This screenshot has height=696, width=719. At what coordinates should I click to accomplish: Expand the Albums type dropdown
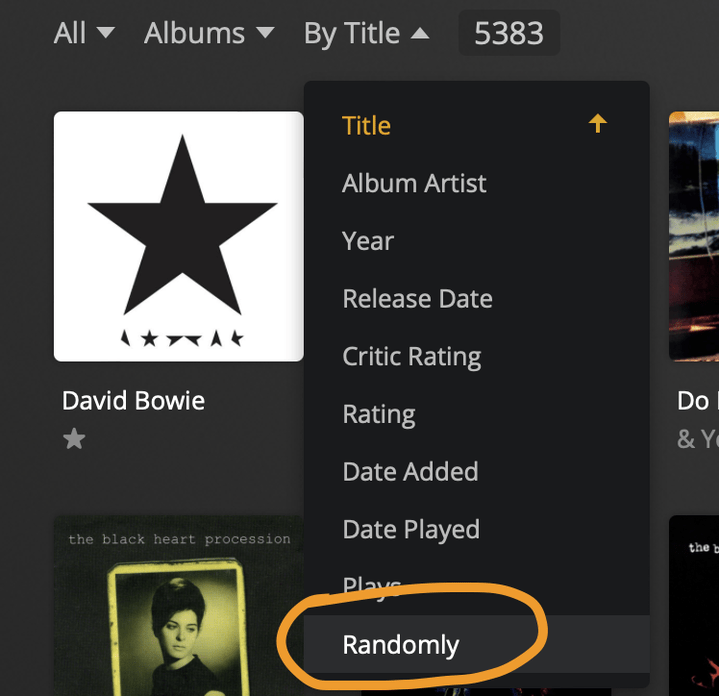[208, 33]
